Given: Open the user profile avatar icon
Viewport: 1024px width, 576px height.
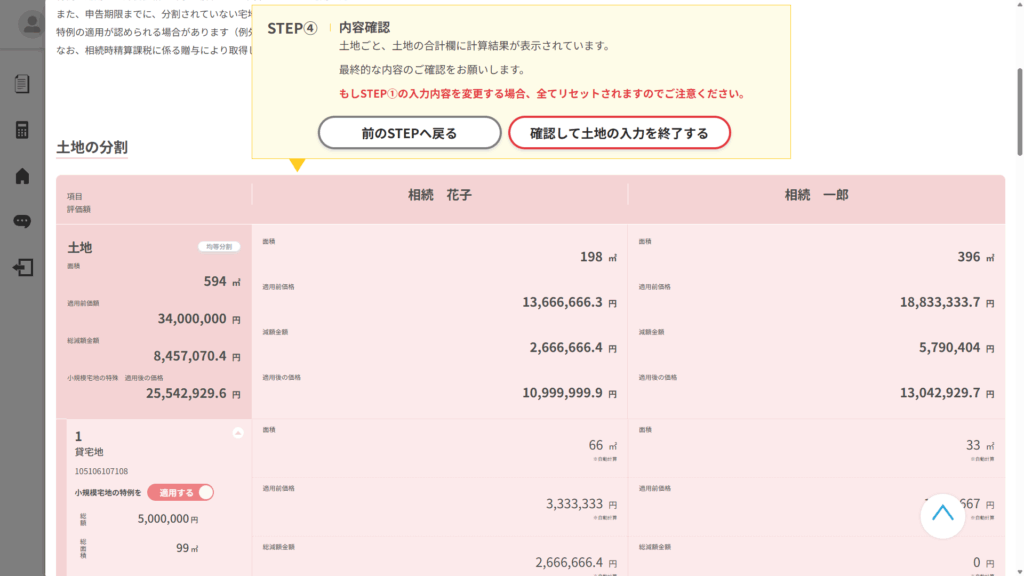Looking at the screenshot, I should coord(31,25).
